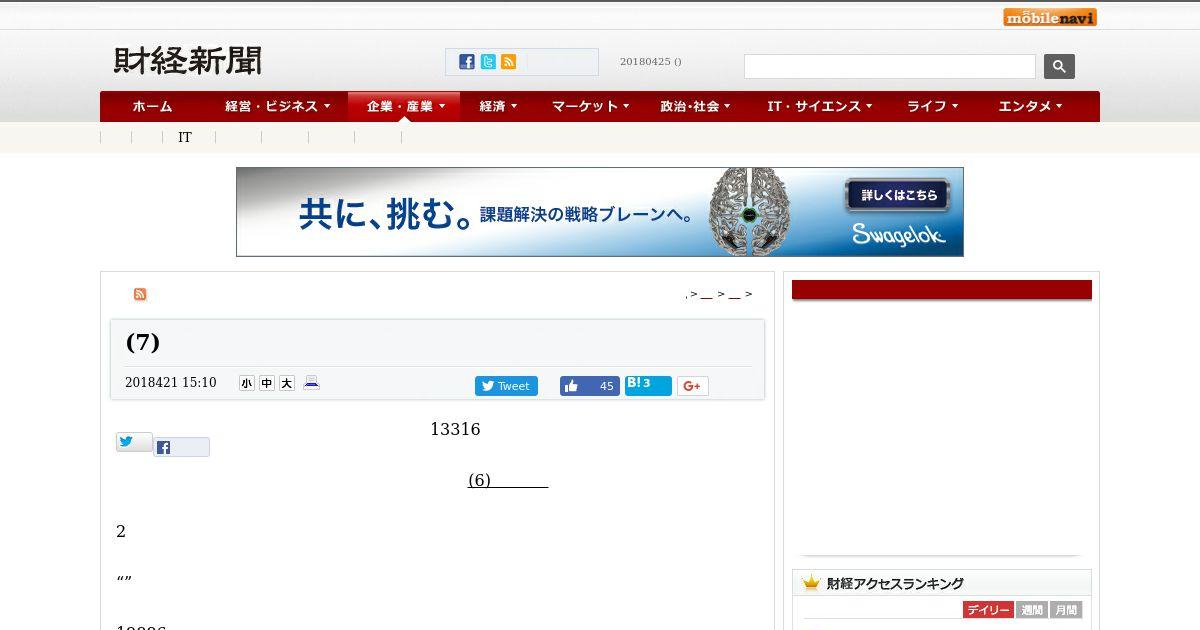Click the 財経アクセスランキング heading
Viewport: 1200px width, 630px height.
point(895,583)
